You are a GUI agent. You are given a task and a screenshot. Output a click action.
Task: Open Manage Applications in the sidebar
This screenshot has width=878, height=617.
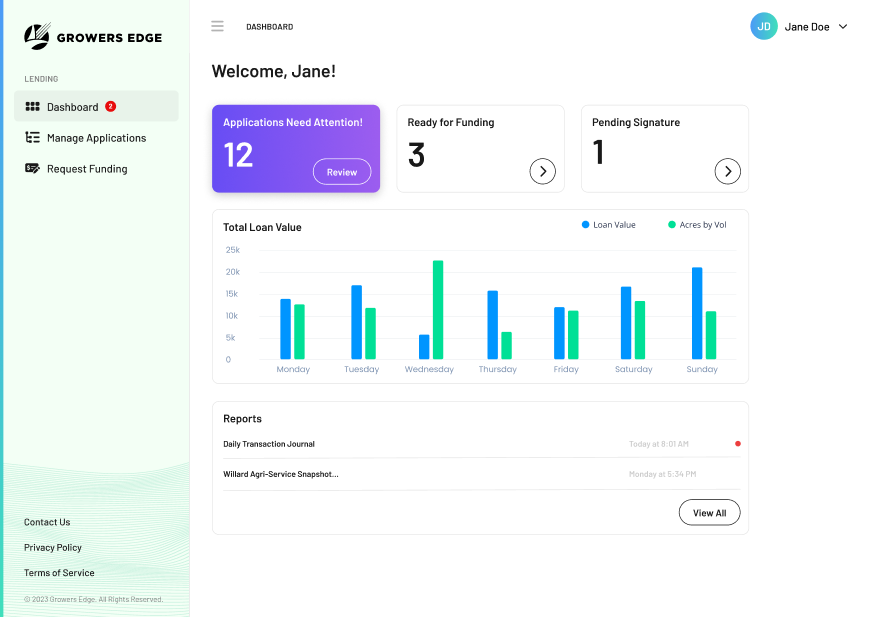point(96,138)
